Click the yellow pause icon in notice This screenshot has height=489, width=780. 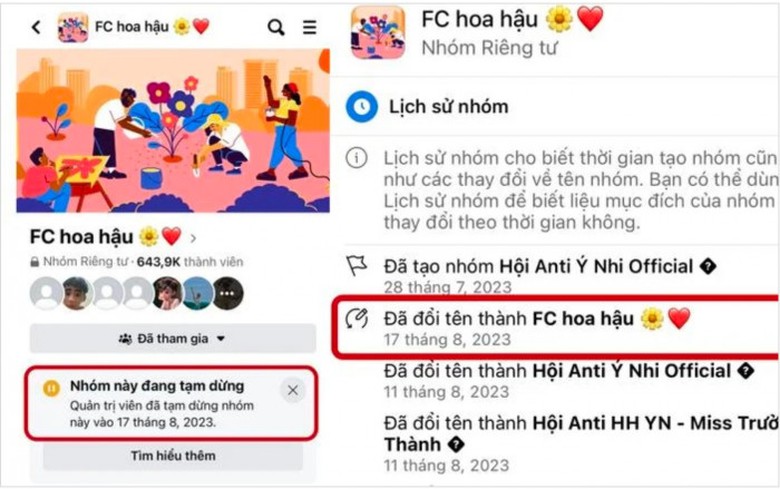[51, 388]
